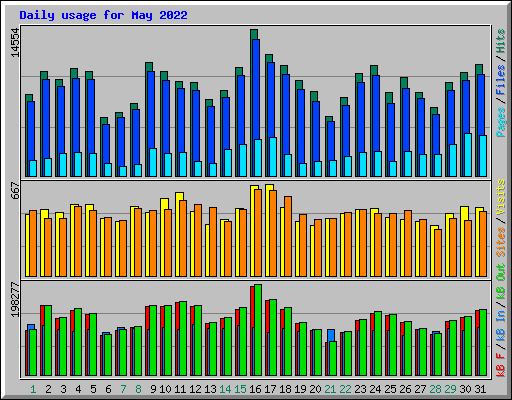Select the 'Files' legend label
Screen dimensions: 512x400
(501, 80)
